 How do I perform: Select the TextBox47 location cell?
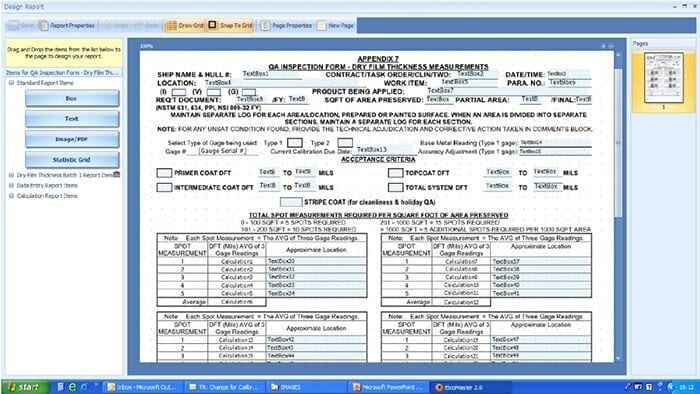[541, 340]
